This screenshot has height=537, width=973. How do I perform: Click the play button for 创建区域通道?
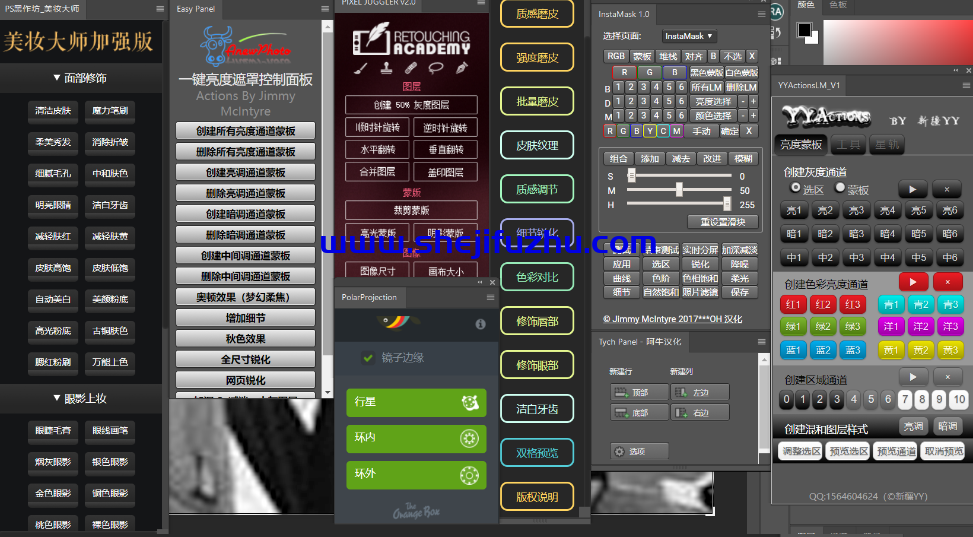tap(913, 376)
